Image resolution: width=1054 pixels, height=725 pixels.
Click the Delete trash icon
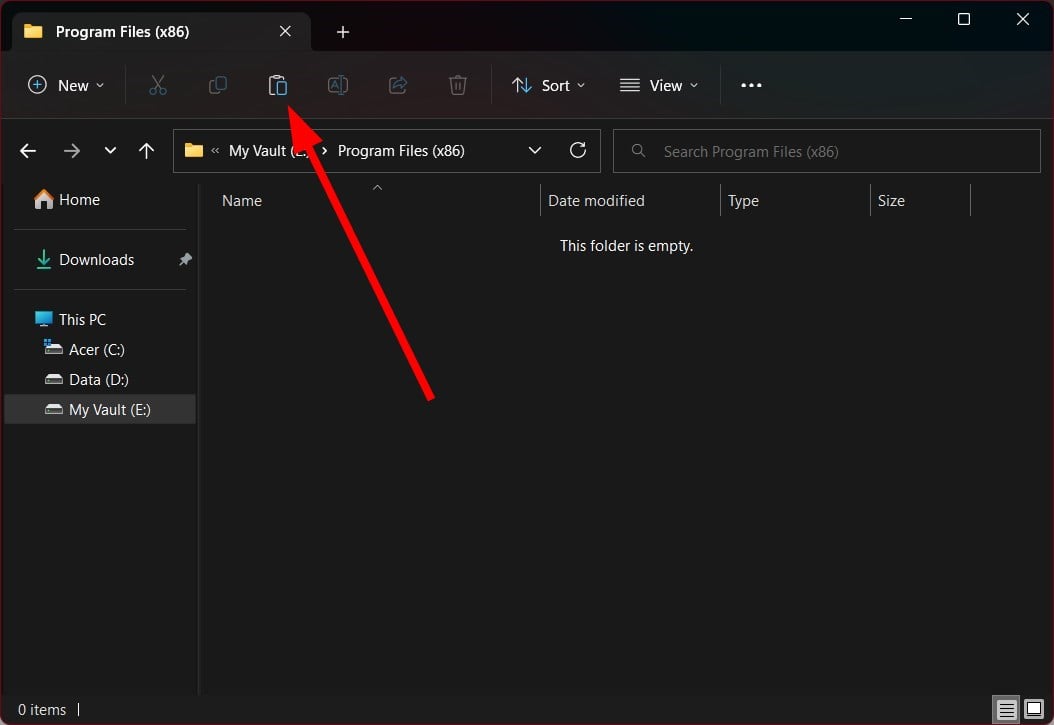[x=458, y=86]
